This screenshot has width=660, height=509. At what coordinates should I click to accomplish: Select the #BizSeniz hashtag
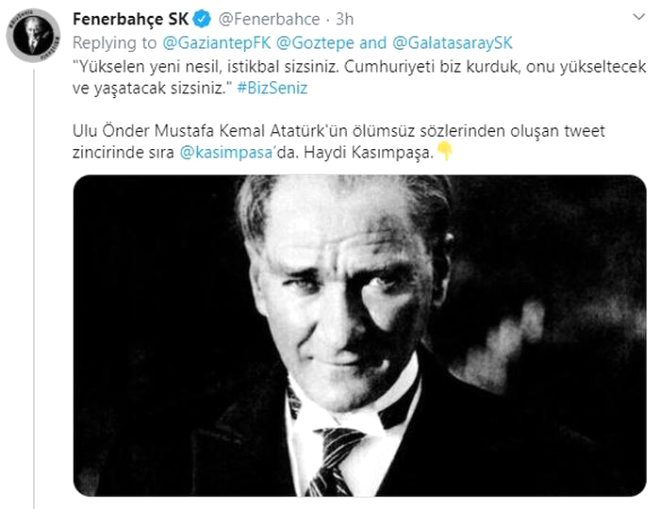tap(272, 88)
